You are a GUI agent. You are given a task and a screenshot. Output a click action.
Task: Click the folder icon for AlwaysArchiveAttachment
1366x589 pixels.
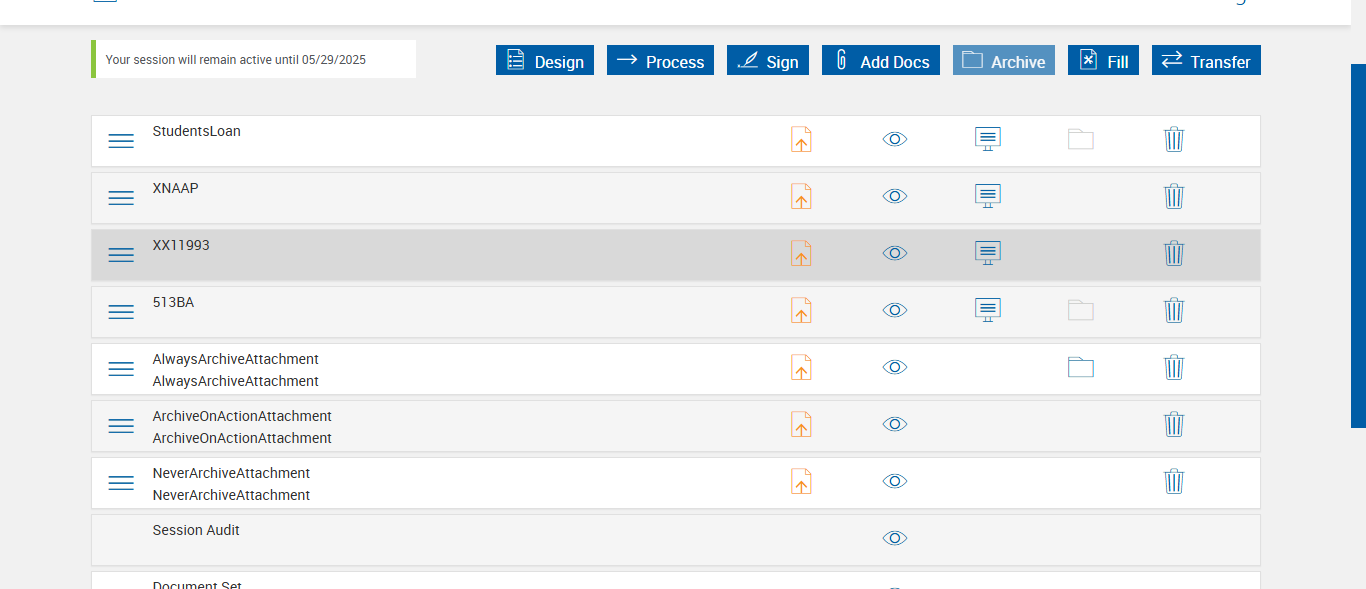(1080, 367)
